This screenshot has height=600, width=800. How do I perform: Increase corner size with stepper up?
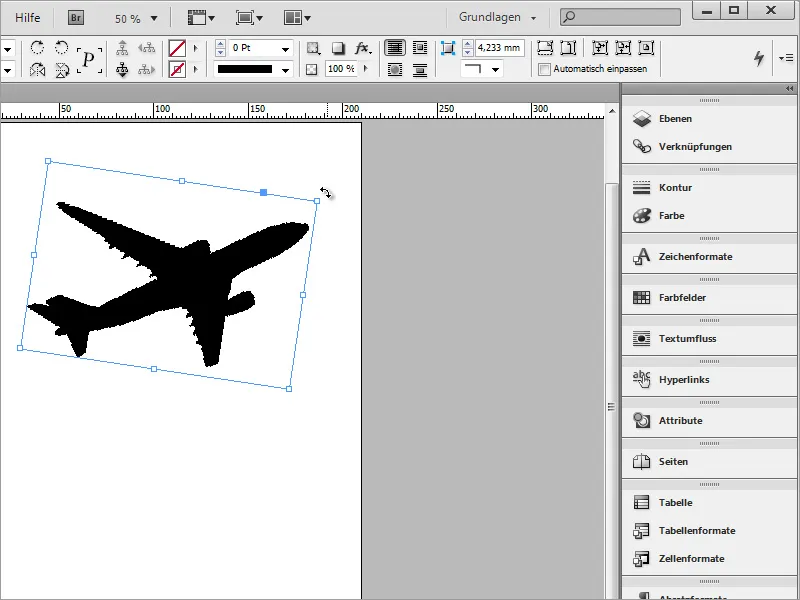(x=467, y=44)
